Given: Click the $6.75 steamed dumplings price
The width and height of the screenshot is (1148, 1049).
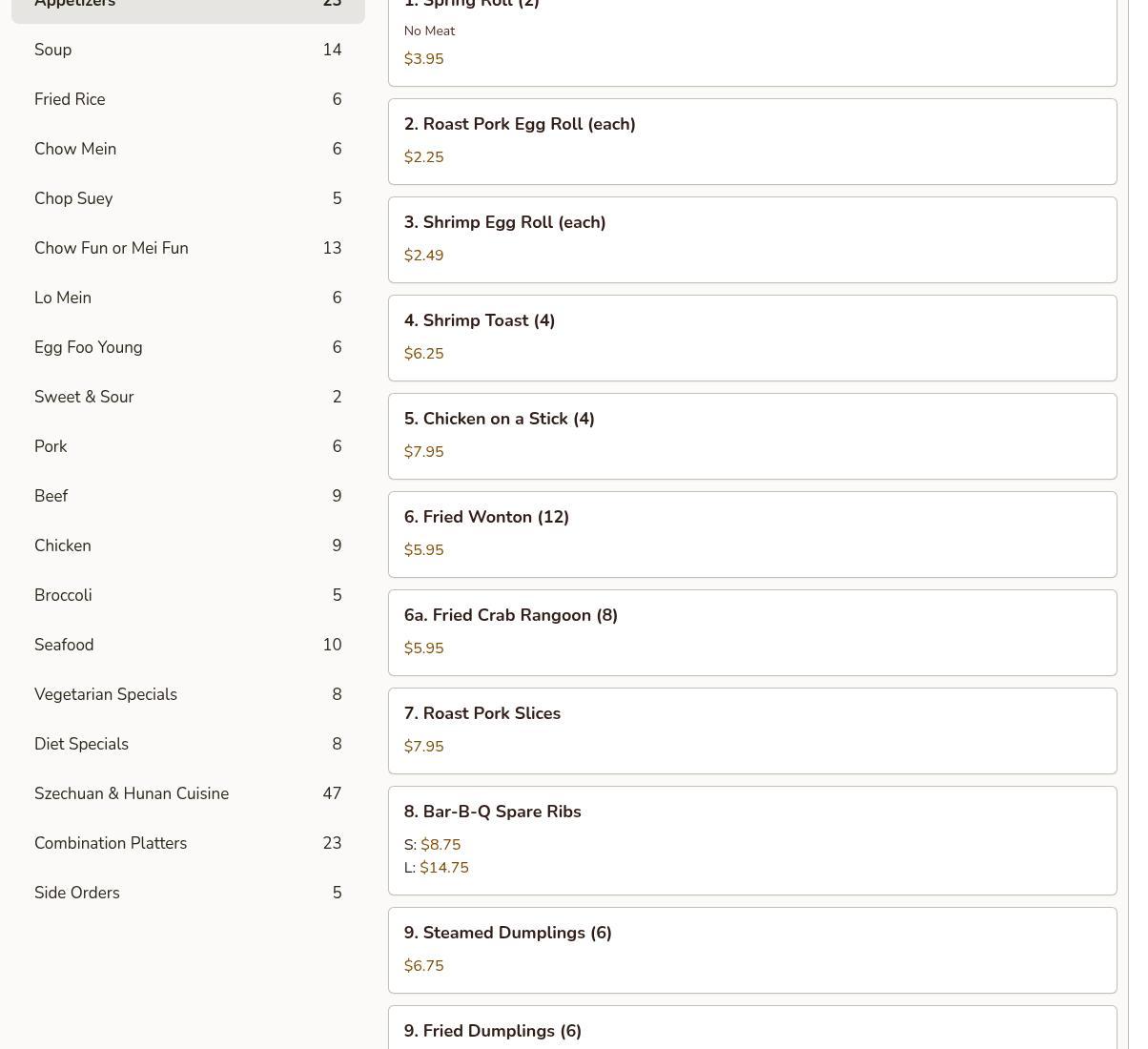Looking at the screenshot, I should tap(423, 966).
